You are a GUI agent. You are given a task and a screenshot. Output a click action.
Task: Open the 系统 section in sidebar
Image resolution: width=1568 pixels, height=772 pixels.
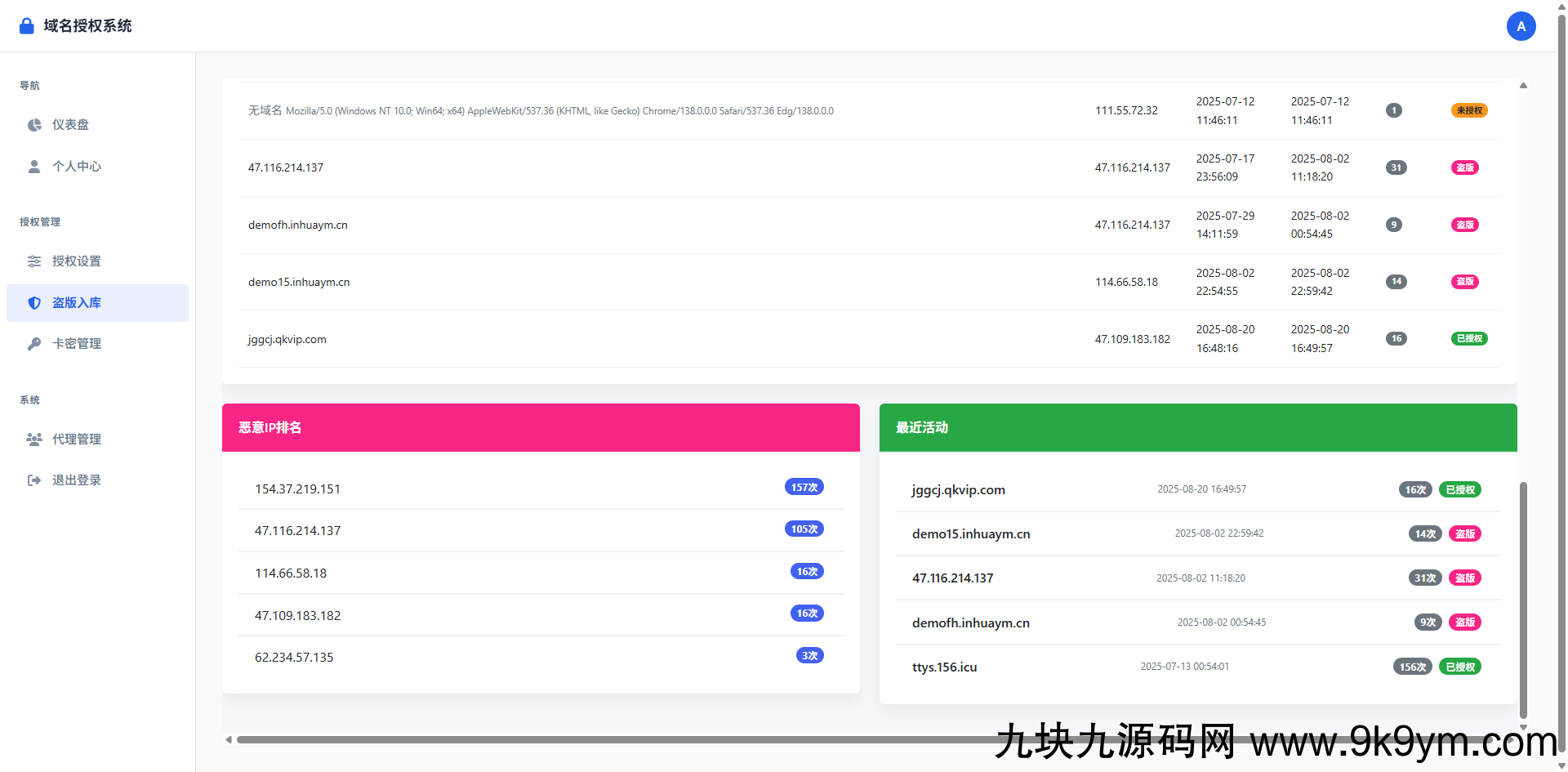[x=29, y=399]
